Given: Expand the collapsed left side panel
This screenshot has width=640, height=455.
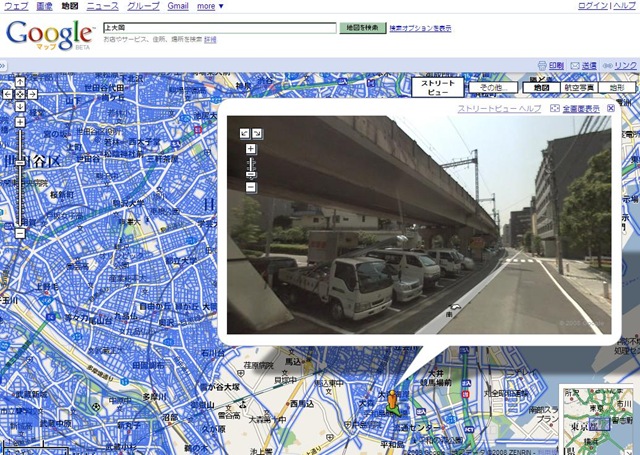Looking at the screenshot, I should 3,65.
